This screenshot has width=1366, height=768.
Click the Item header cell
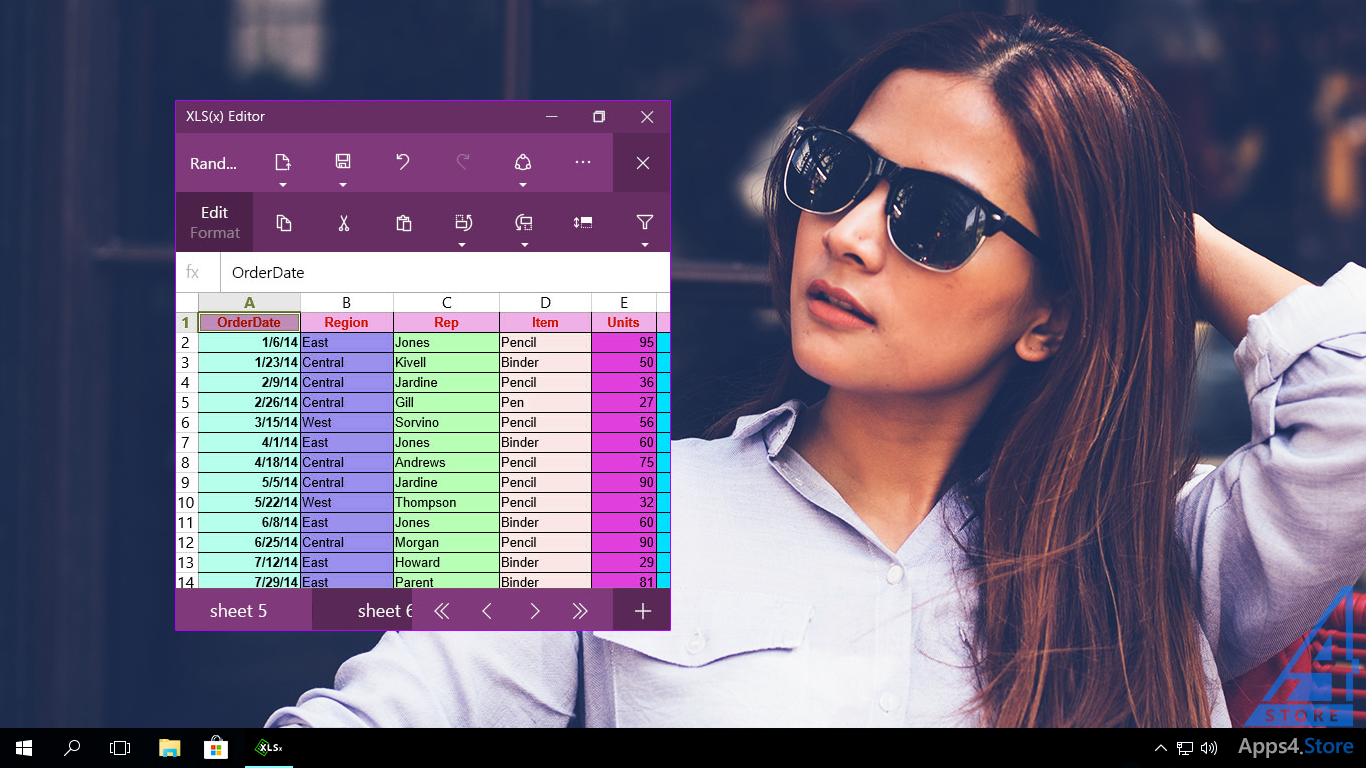coord(545,322)
